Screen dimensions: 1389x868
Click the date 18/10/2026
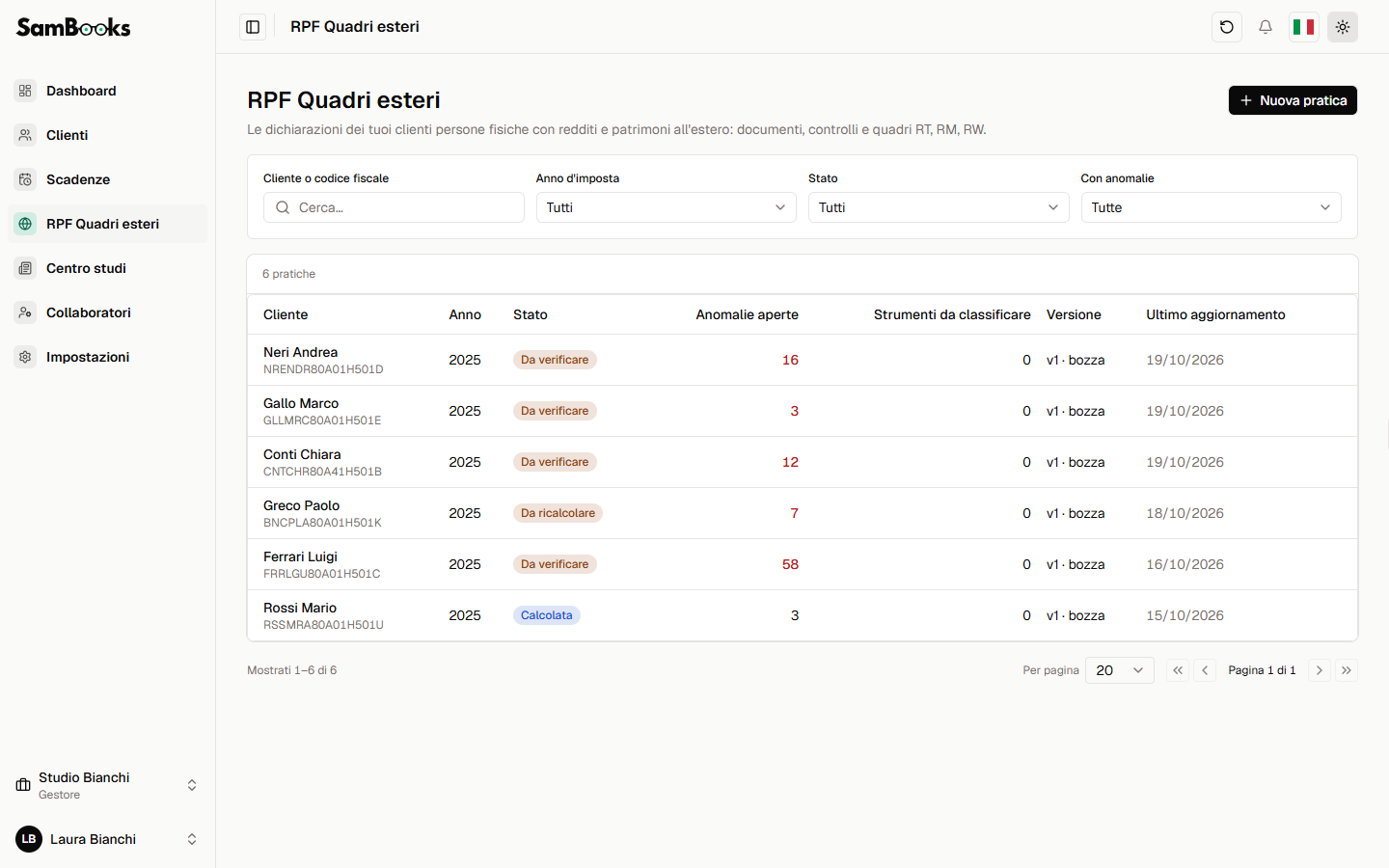tap(1185, 513)
